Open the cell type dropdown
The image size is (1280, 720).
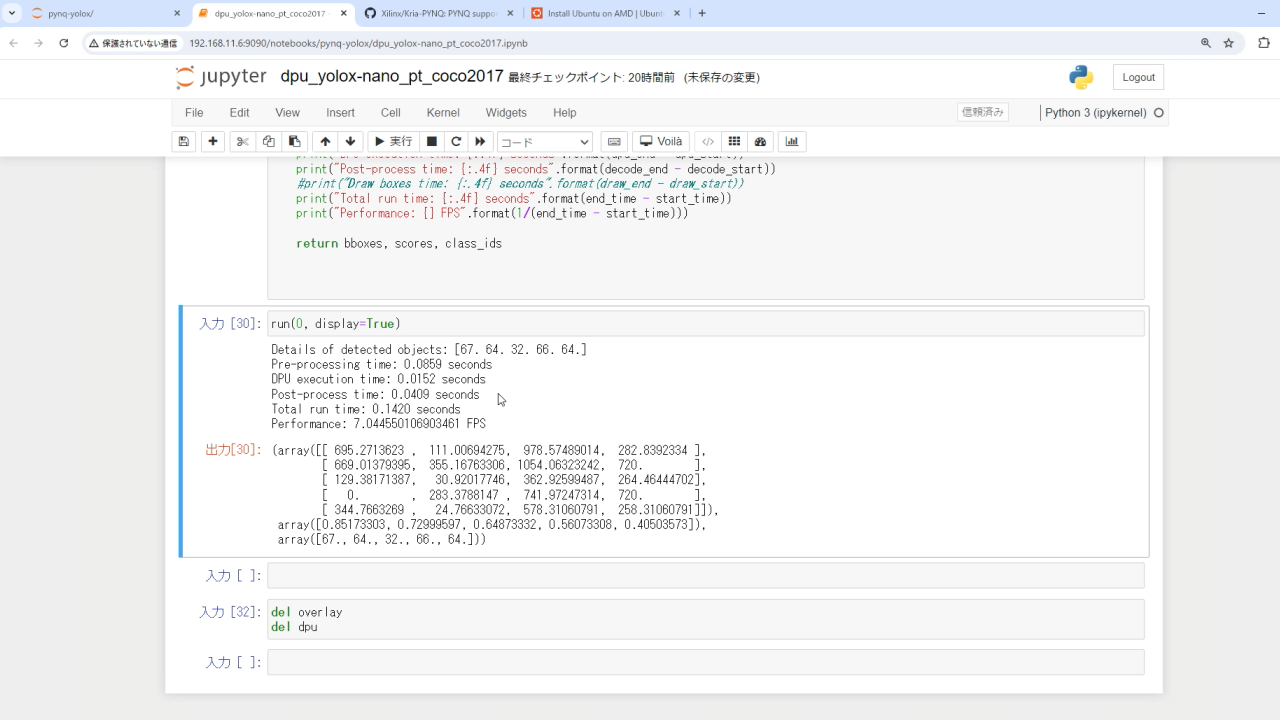coord(545,142)
